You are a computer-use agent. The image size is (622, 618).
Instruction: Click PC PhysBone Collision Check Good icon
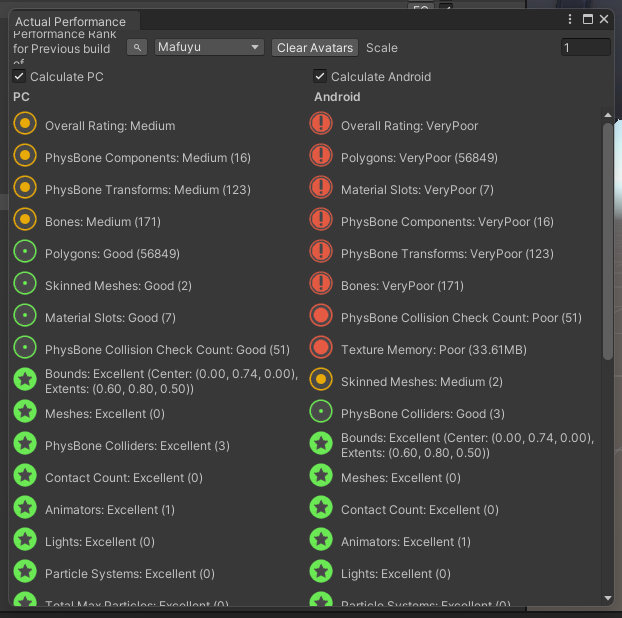tap(25, 347)
